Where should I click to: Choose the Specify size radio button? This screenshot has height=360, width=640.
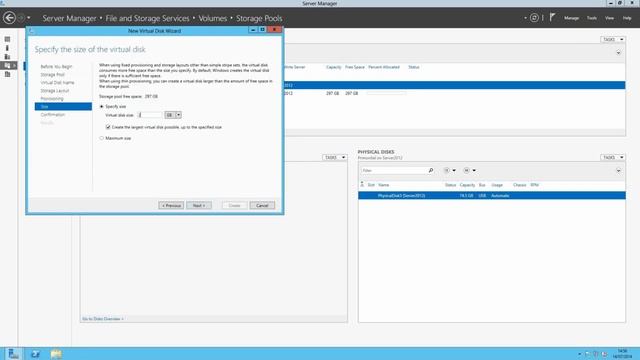(x=102, y=107)
